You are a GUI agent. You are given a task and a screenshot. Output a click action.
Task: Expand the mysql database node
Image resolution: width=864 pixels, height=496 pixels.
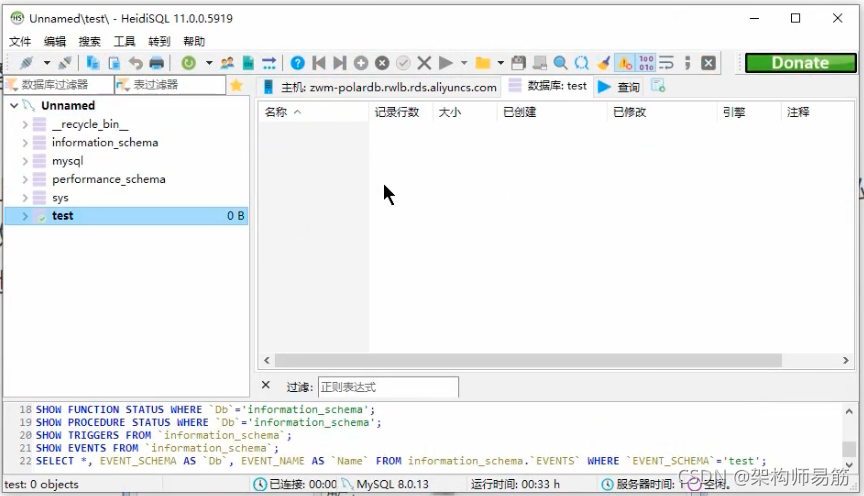pos(25,161)
